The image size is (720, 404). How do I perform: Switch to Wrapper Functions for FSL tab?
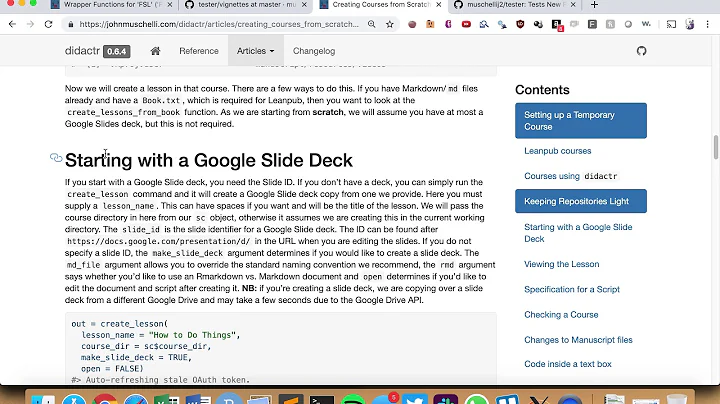tap(109, 5)
